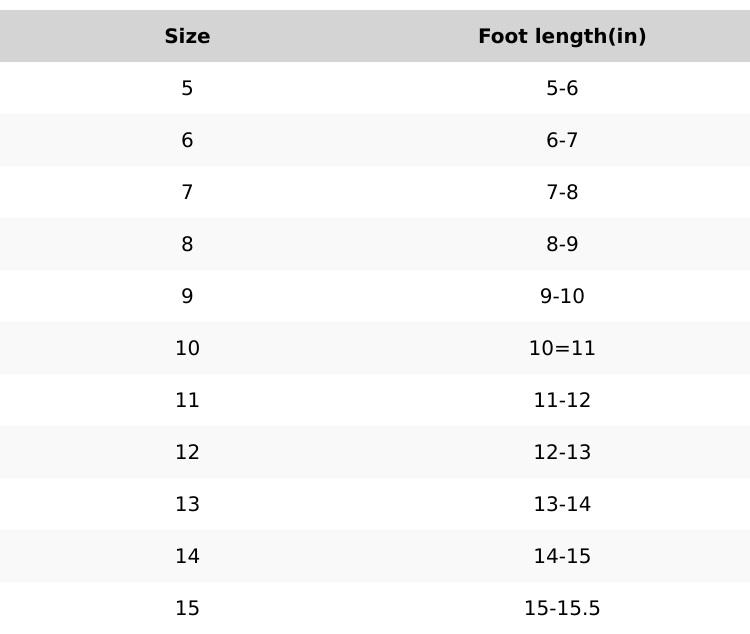Click the 6-7 foot length value
Screen dimensions: 750x634
562,141
